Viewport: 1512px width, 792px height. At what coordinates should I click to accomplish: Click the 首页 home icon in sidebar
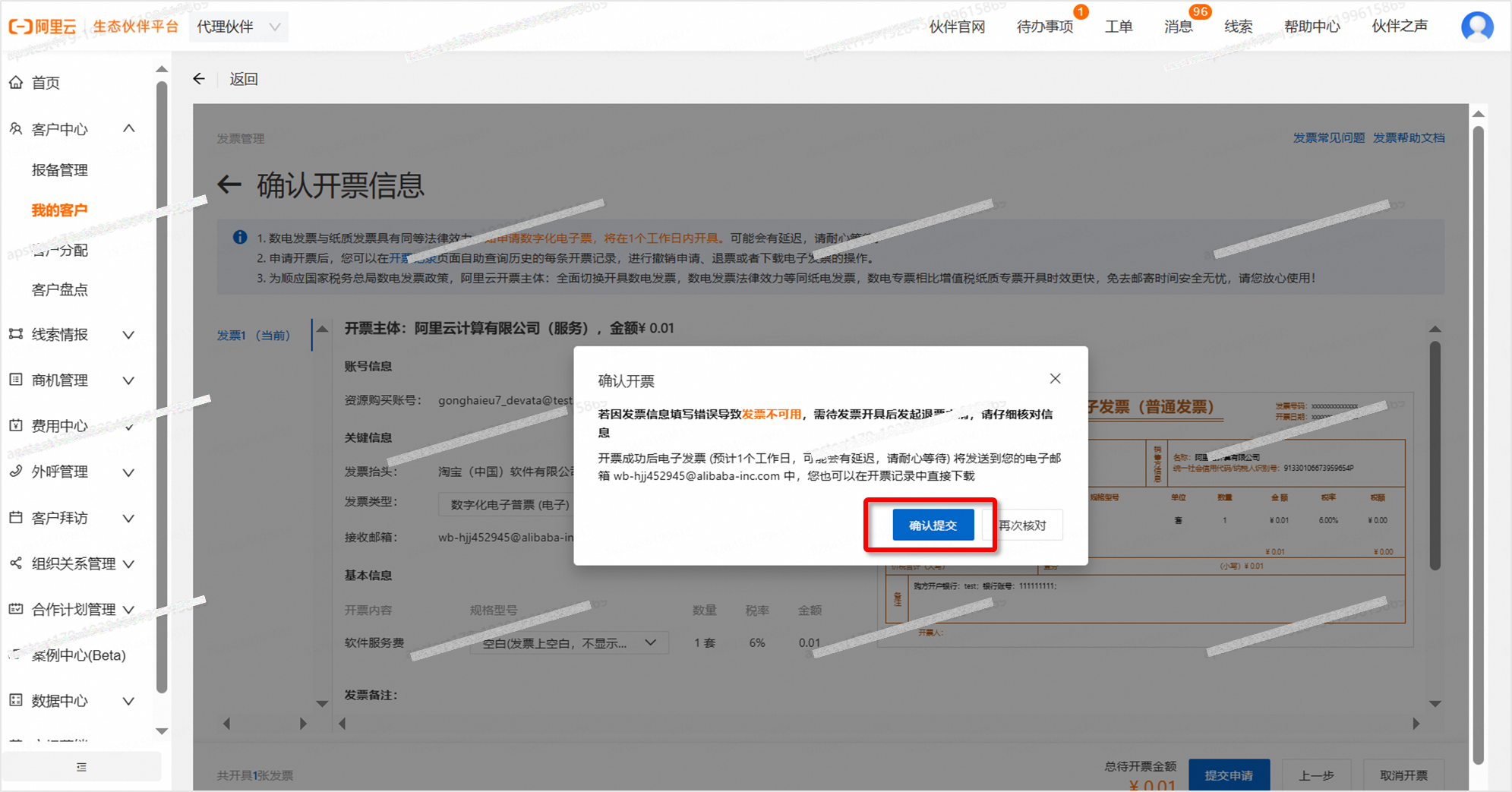[x=16, y=82]
